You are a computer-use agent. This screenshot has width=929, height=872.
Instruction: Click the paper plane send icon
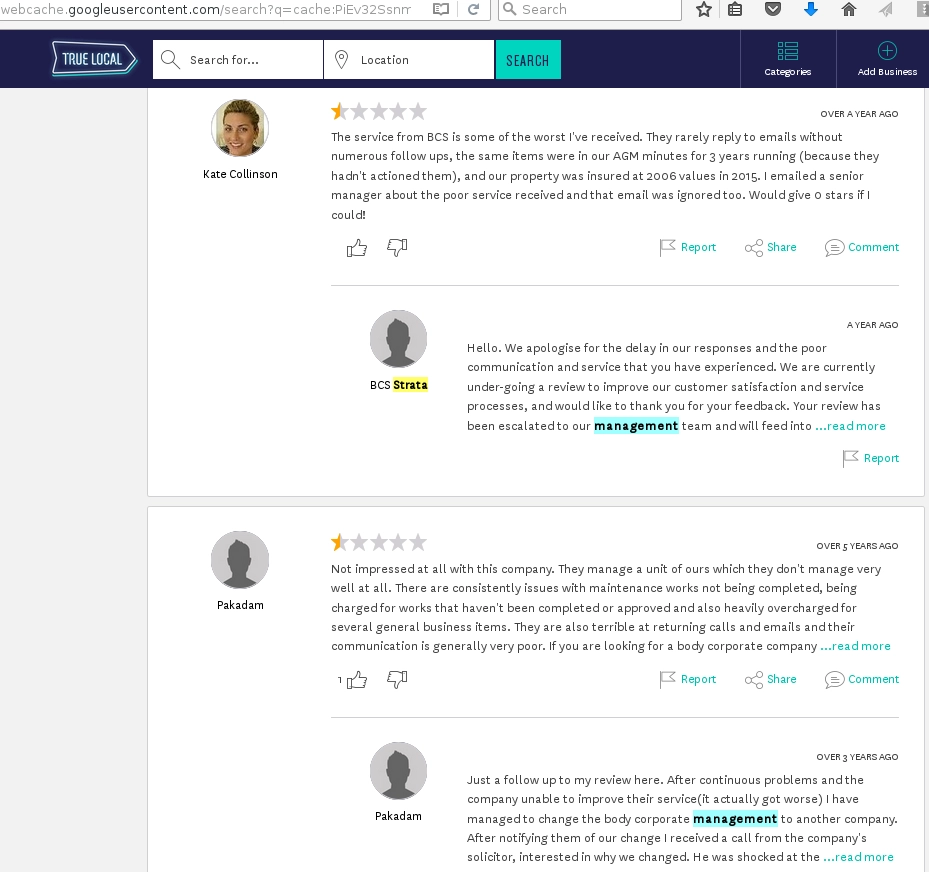[x=886, y=9]
